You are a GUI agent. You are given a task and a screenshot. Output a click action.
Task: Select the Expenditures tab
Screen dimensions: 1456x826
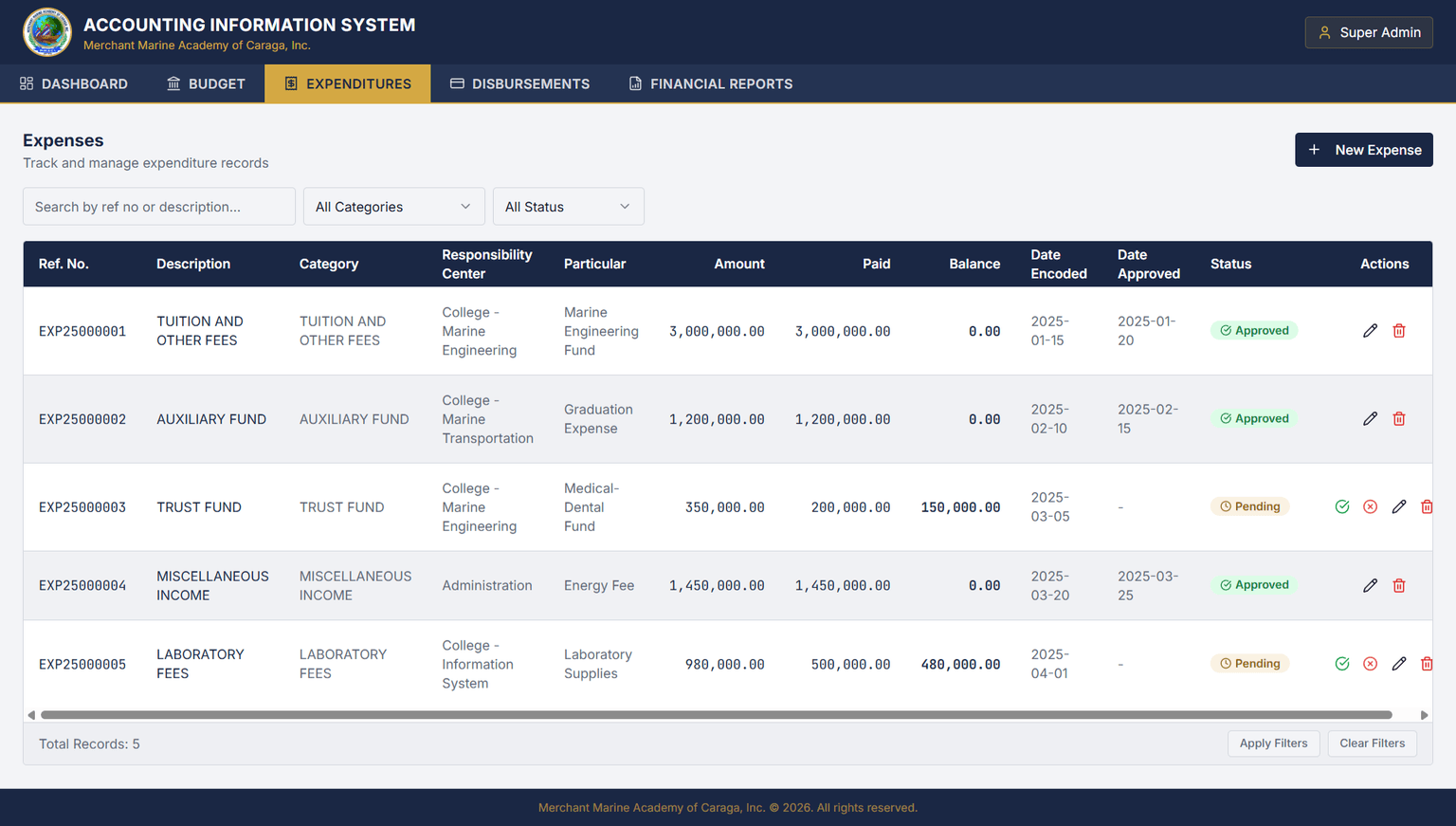point(348,83)
